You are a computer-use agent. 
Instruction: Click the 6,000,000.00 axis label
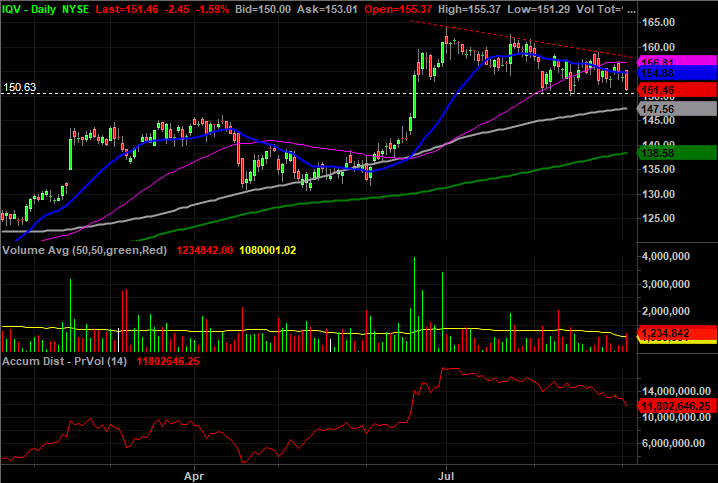673,443
